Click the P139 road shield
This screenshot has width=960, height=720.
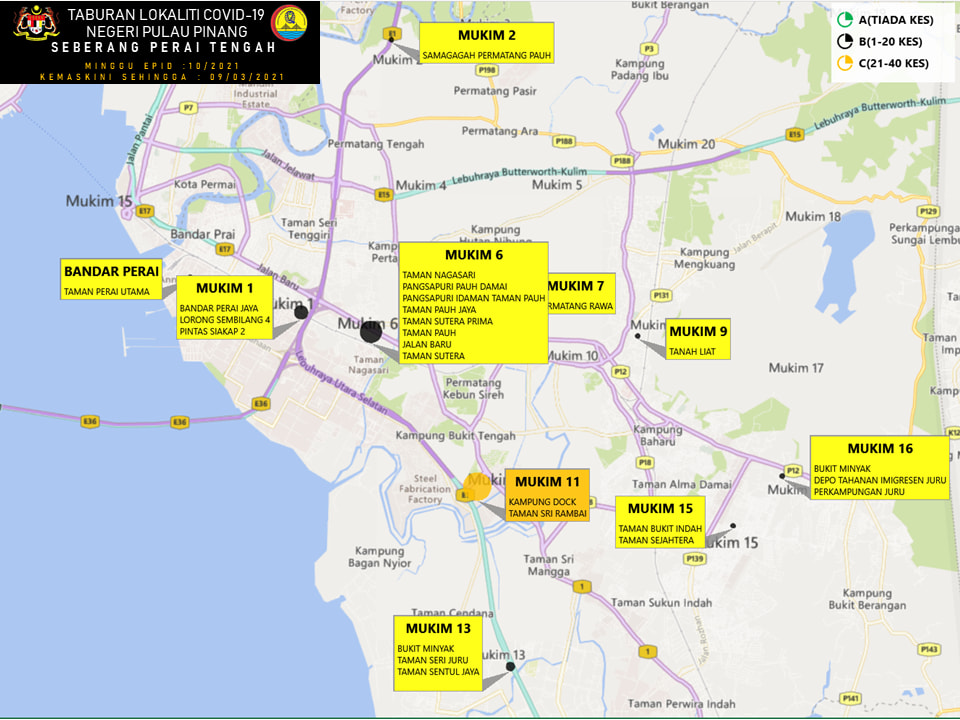click(695, 558)
